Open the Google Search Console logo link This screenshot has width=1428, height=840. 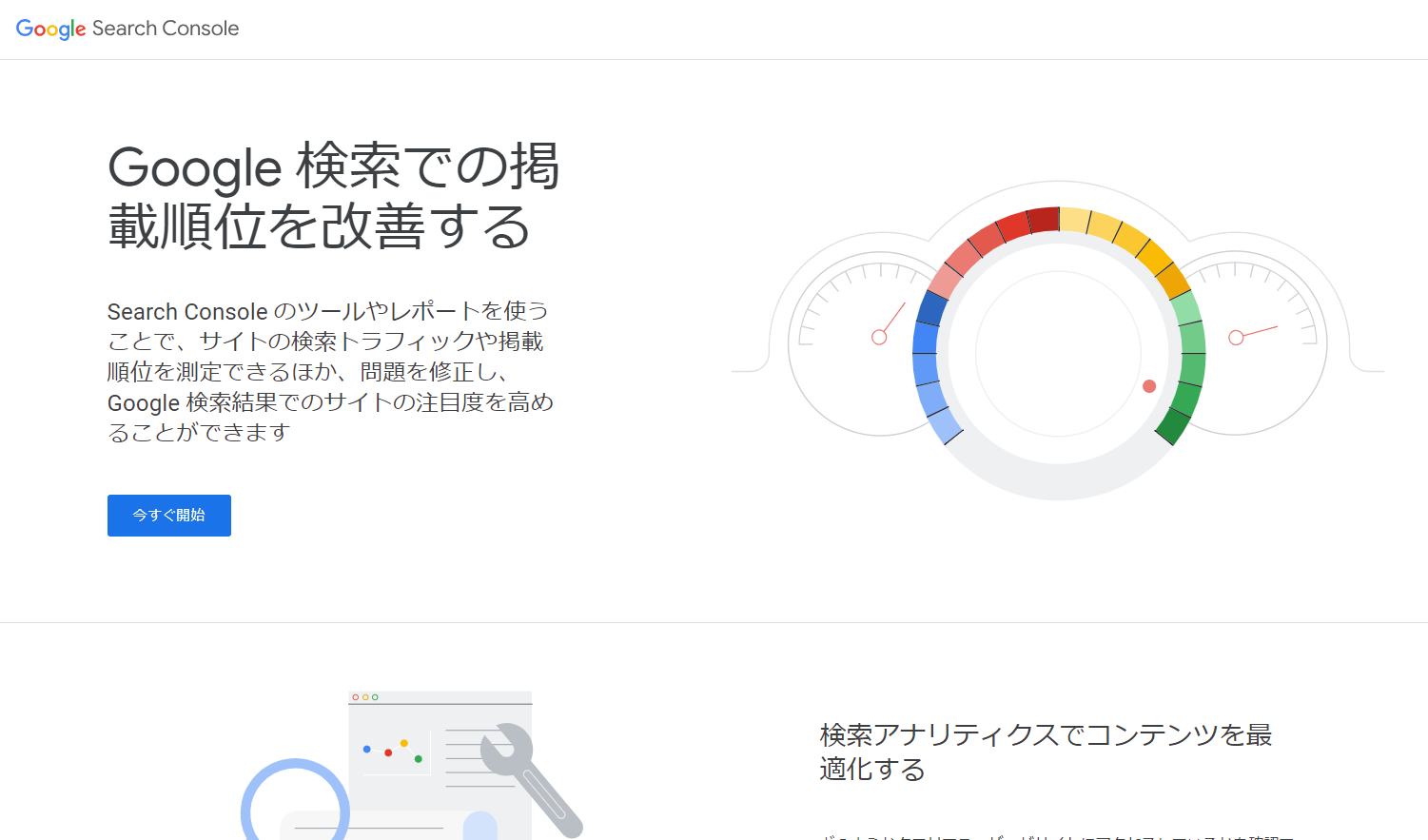tap(127, 29)
